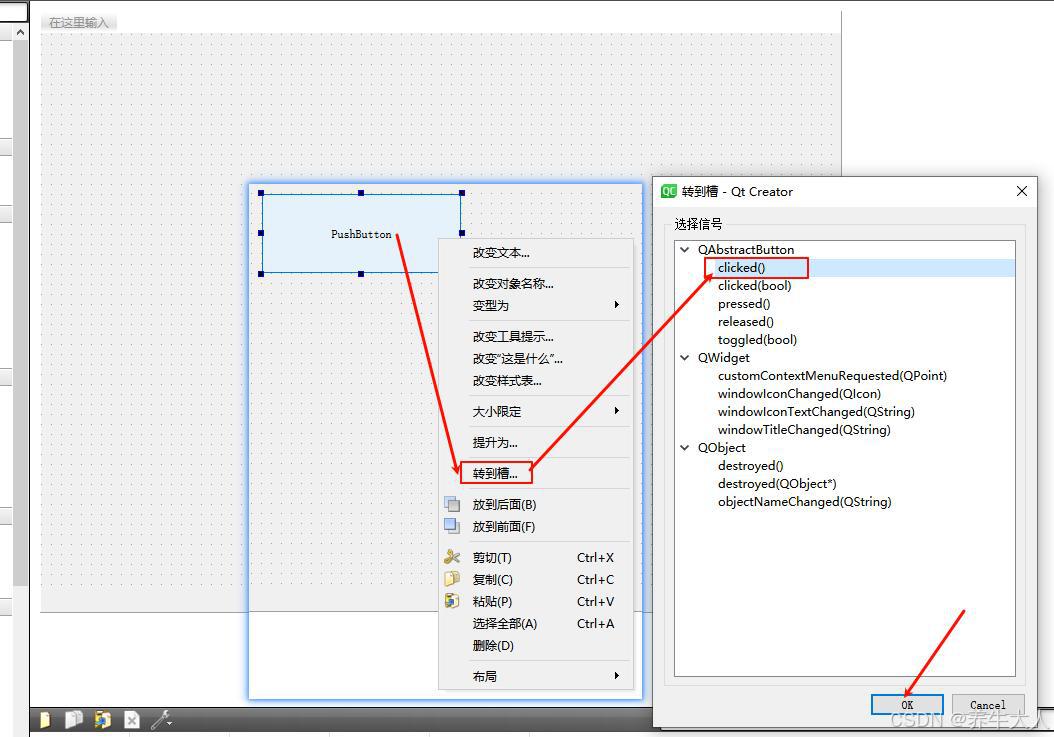Click the Copy action icon in bottom toolbar

tap(73, 720)
